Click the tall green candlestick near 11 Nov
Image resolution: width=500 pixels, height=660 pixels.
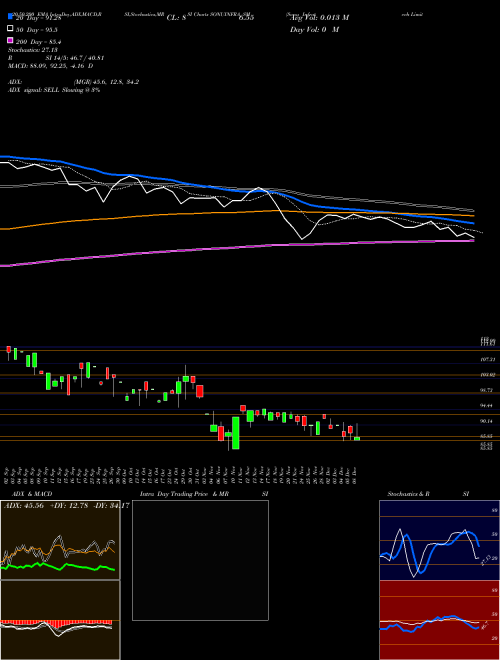(x=236, y=433)
